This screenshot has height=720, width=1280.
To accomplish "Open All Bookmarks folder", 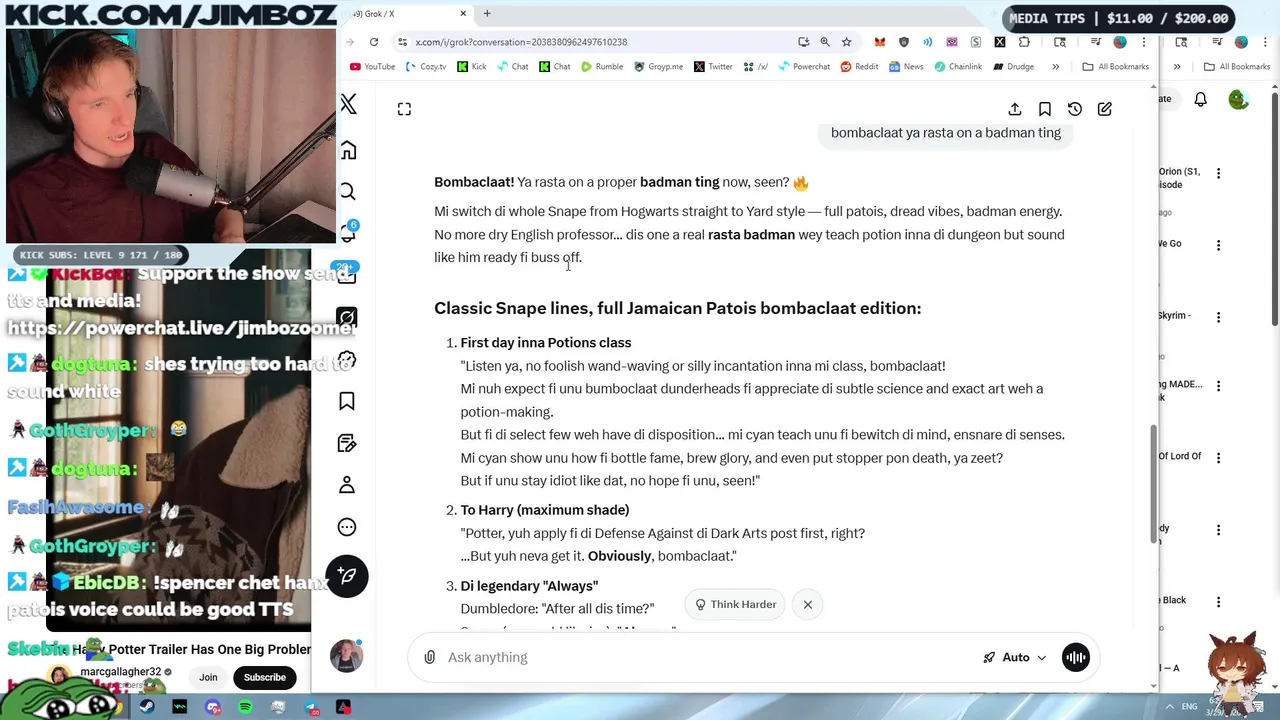I will pos(1115,67).
